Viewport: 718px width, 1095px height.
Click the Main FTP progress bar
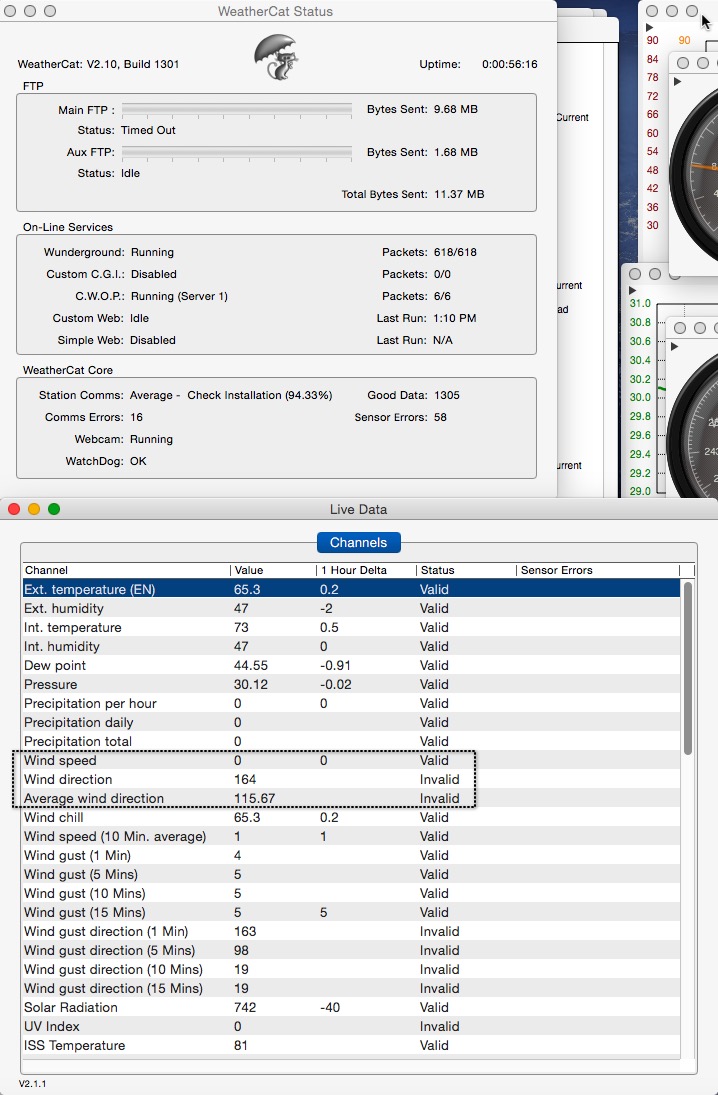(x=237, y=110)
